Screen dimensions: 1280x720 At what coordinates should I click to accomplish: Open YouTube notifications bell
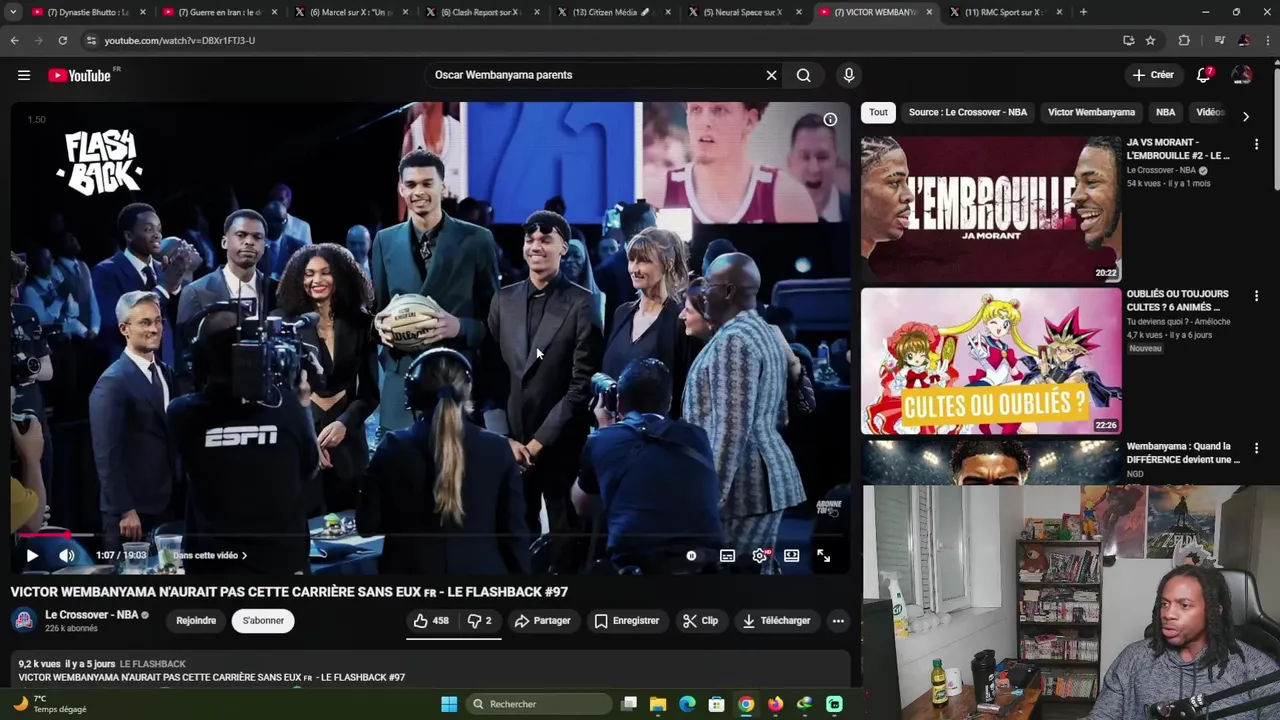click(x=1204, y=75)
